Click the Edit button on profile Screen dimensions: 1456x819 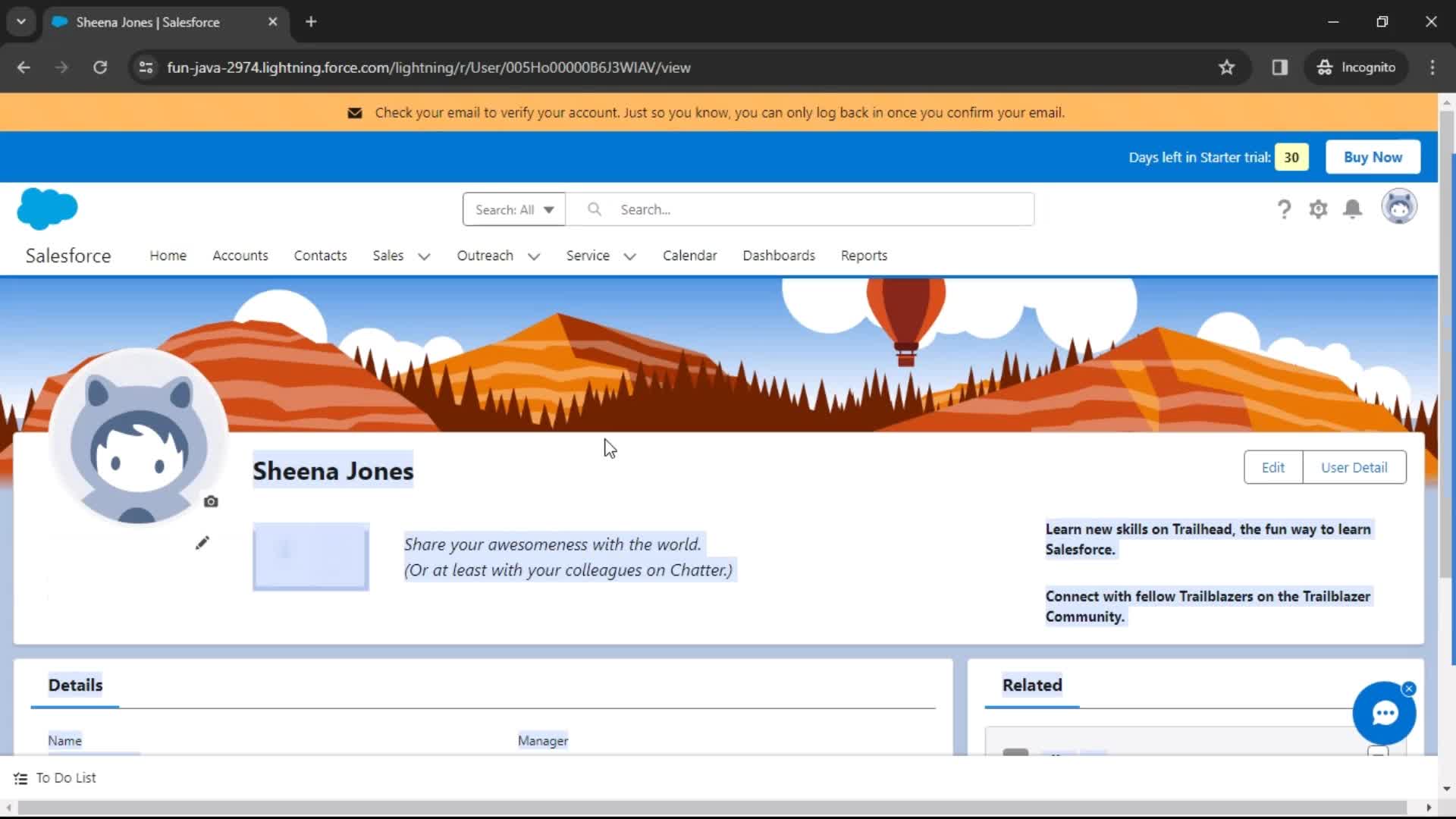[1273, 468]
